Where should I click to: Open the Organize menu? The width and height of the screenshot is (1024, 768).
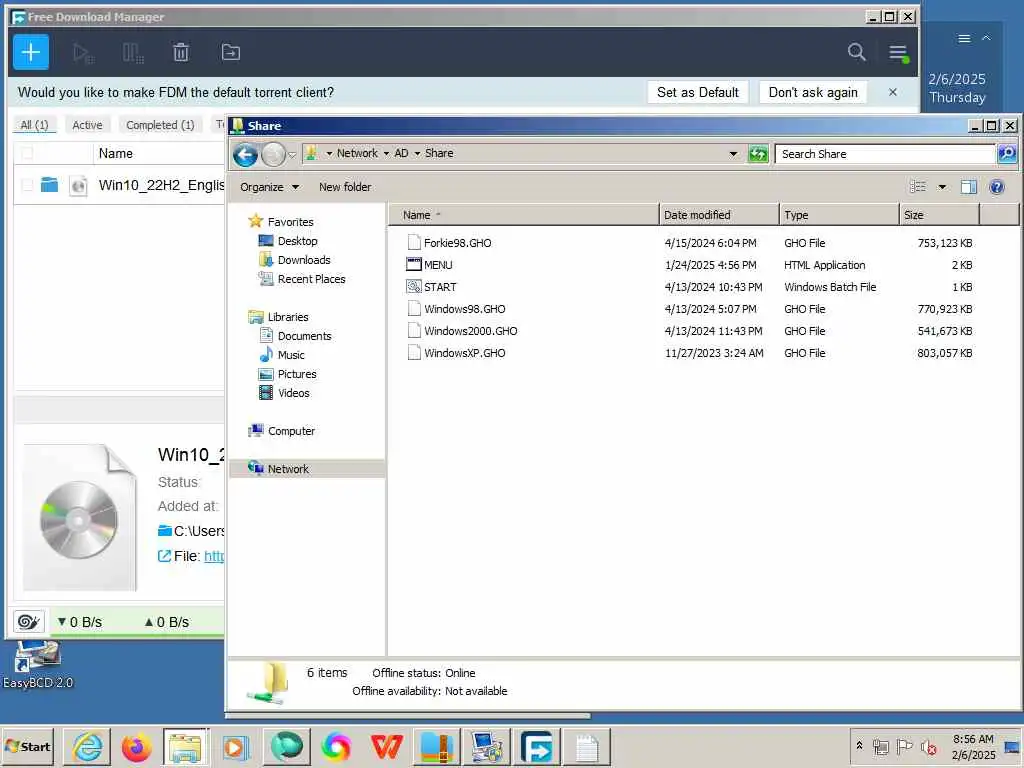[x=269, y=187]
